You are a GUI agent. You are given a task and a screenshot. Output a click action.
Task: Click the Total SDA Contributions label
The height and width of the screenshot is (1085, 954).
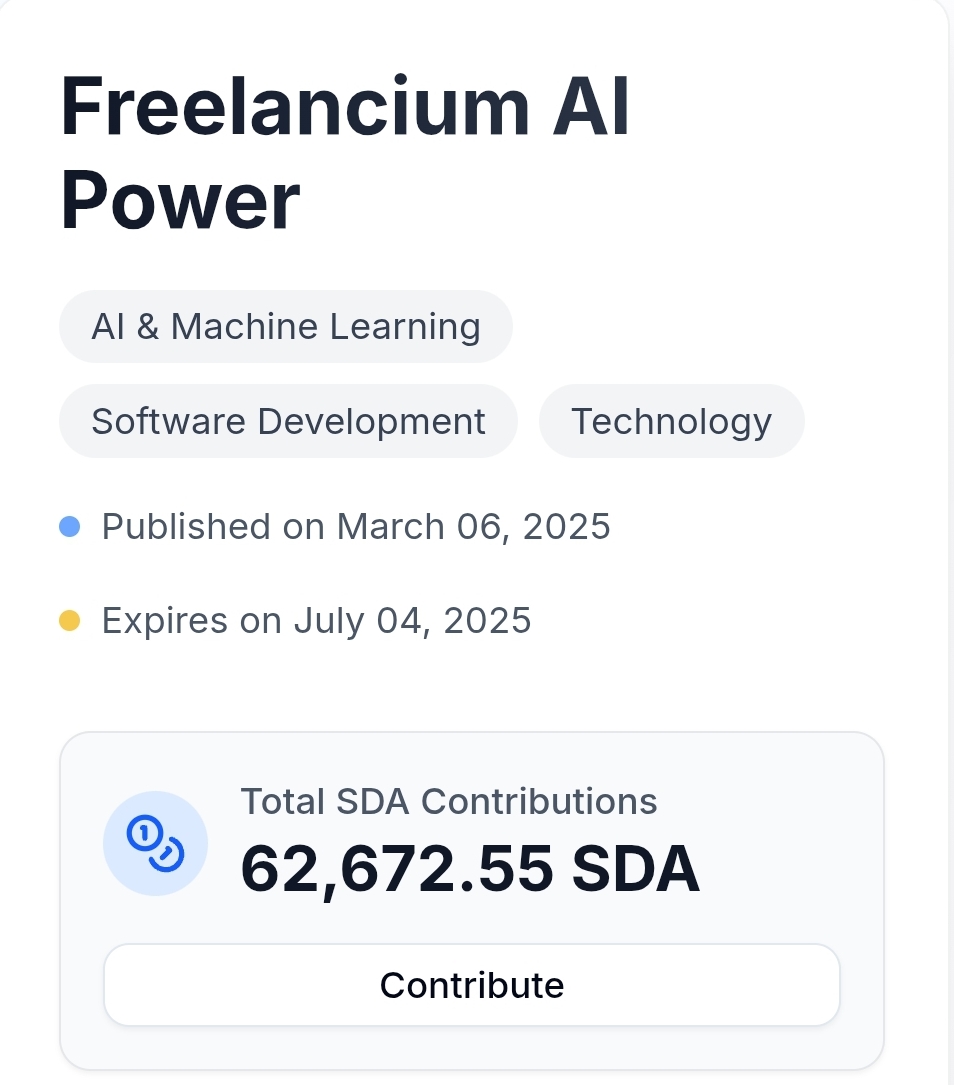tap(449, 801)
